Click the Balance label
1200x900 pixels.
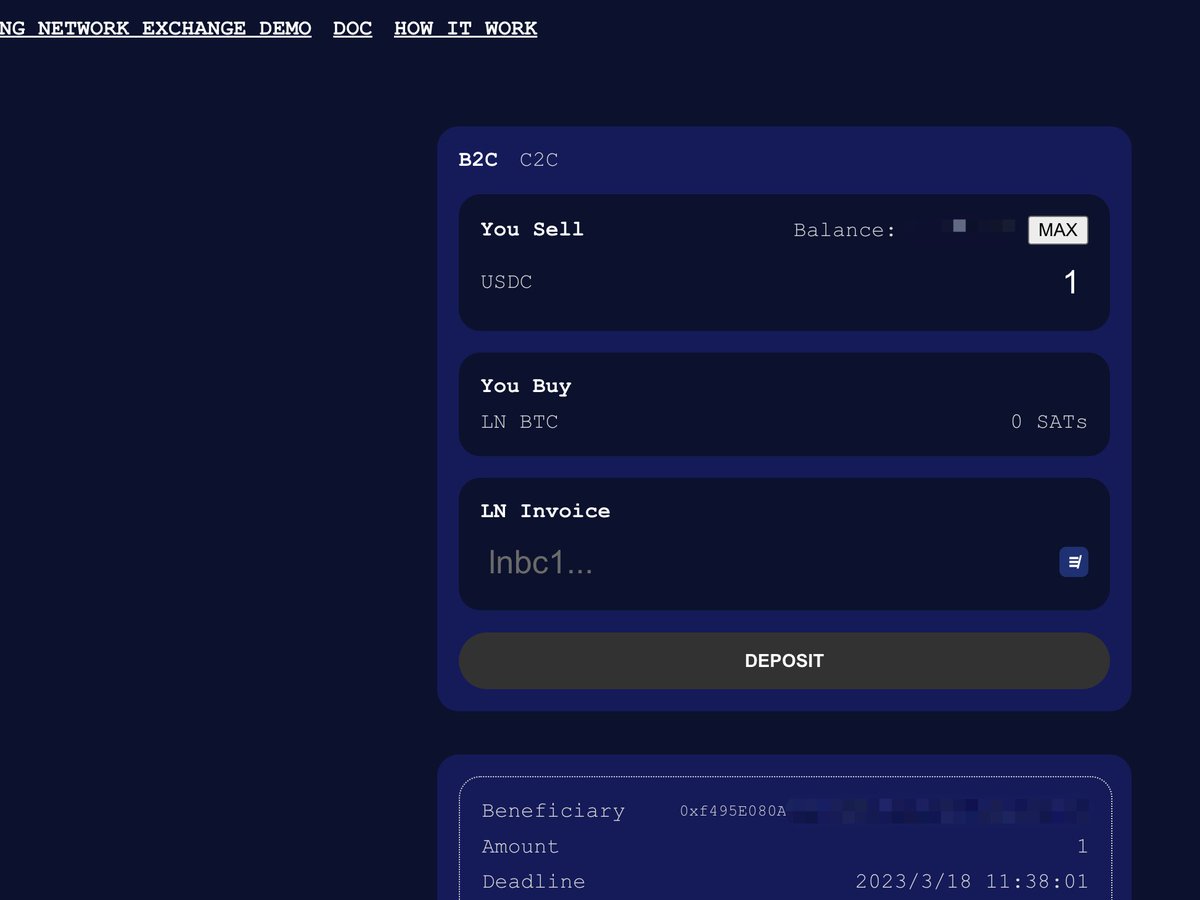click(845, 230)
